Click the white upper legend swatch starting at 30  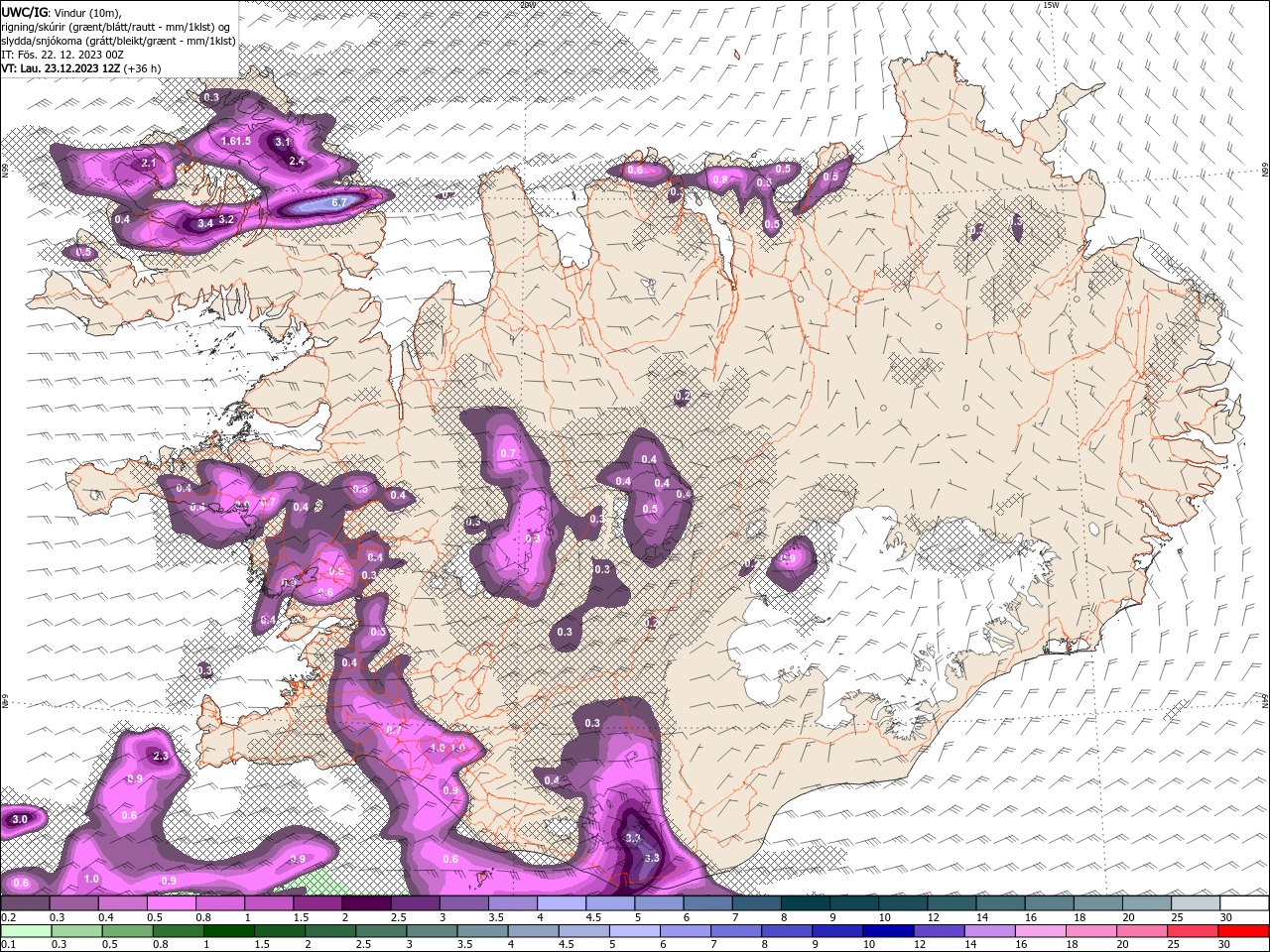point(1245,902)
